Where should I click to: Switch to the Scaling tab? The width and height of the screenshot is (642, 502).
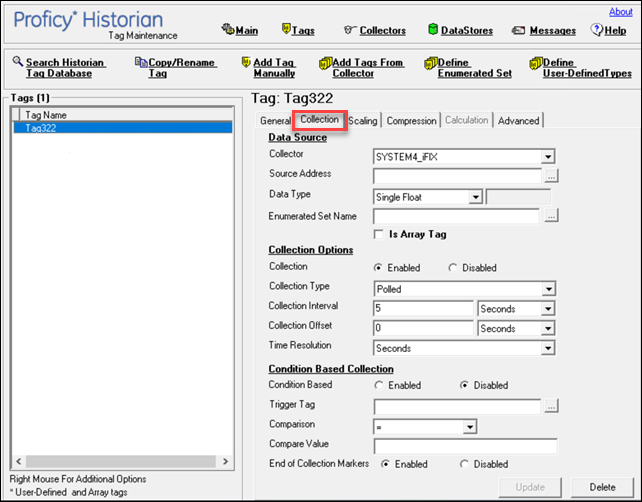tap(363, 121)
